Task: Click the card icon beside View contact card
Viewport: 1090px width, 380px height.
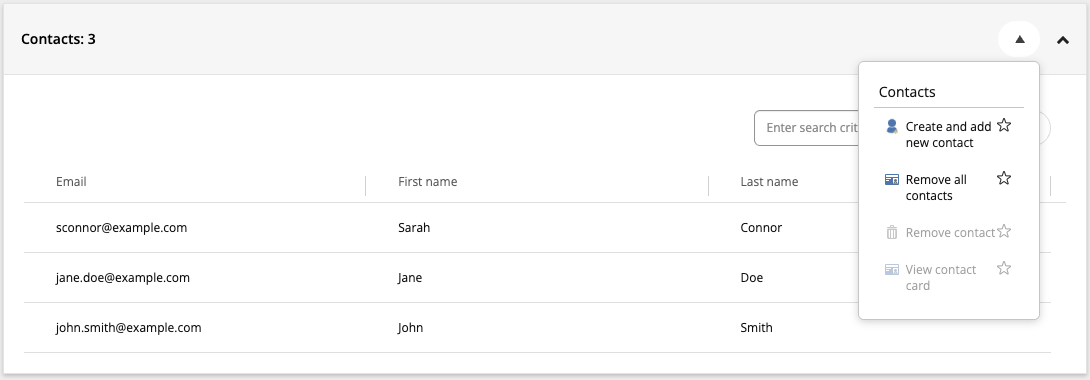Action: click(x=892, y=270)
